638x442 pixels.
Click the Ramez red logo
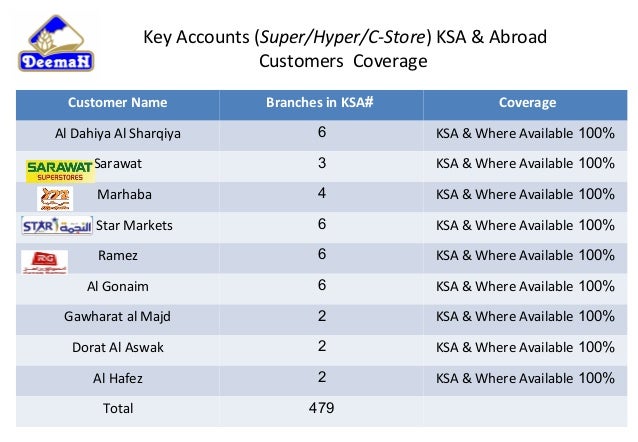[44, 262]
